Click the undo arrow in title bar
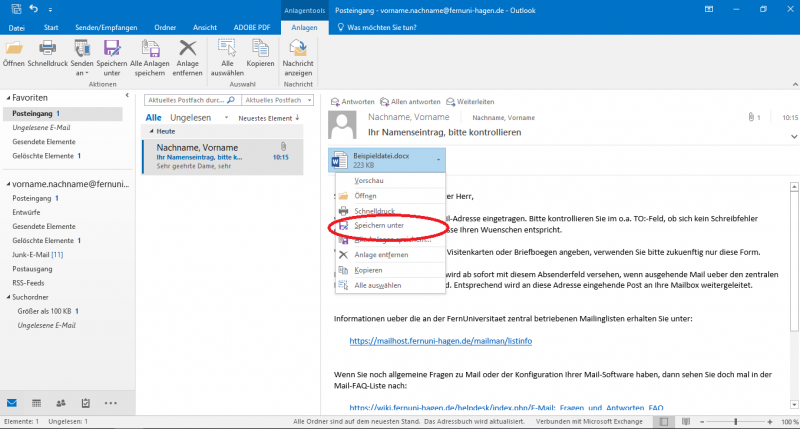This screenshot has height=429, width=800. (x=34, y=9)
